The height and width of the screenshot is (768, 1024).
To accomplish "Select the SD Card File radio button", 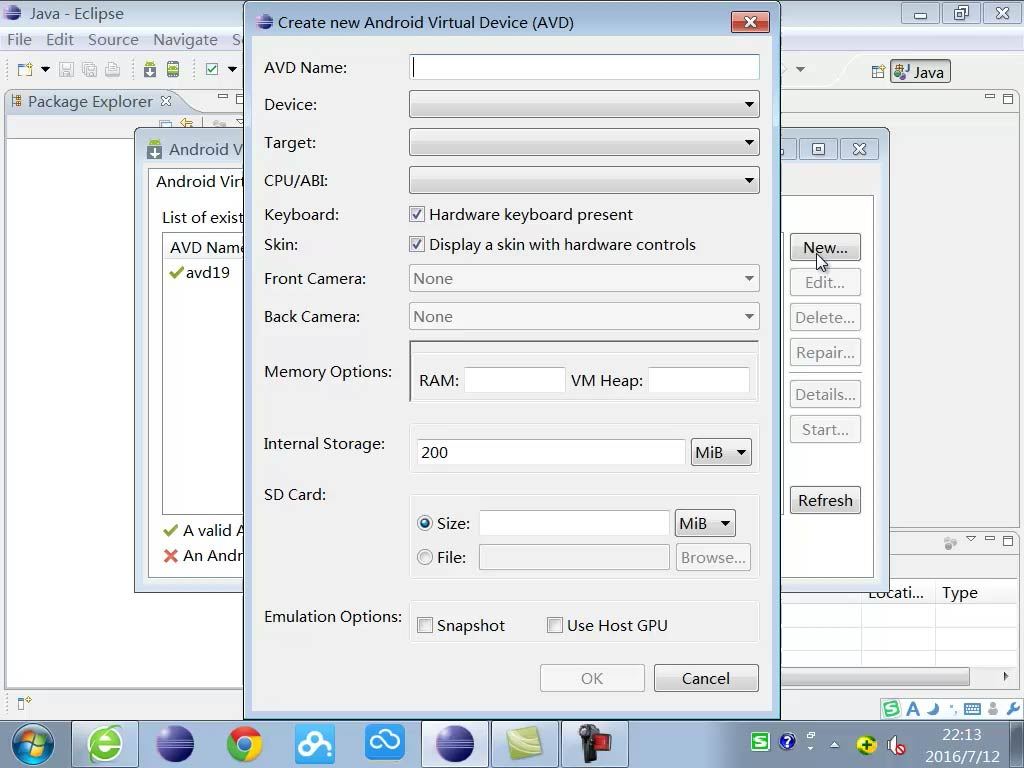I will pos(424,557).
